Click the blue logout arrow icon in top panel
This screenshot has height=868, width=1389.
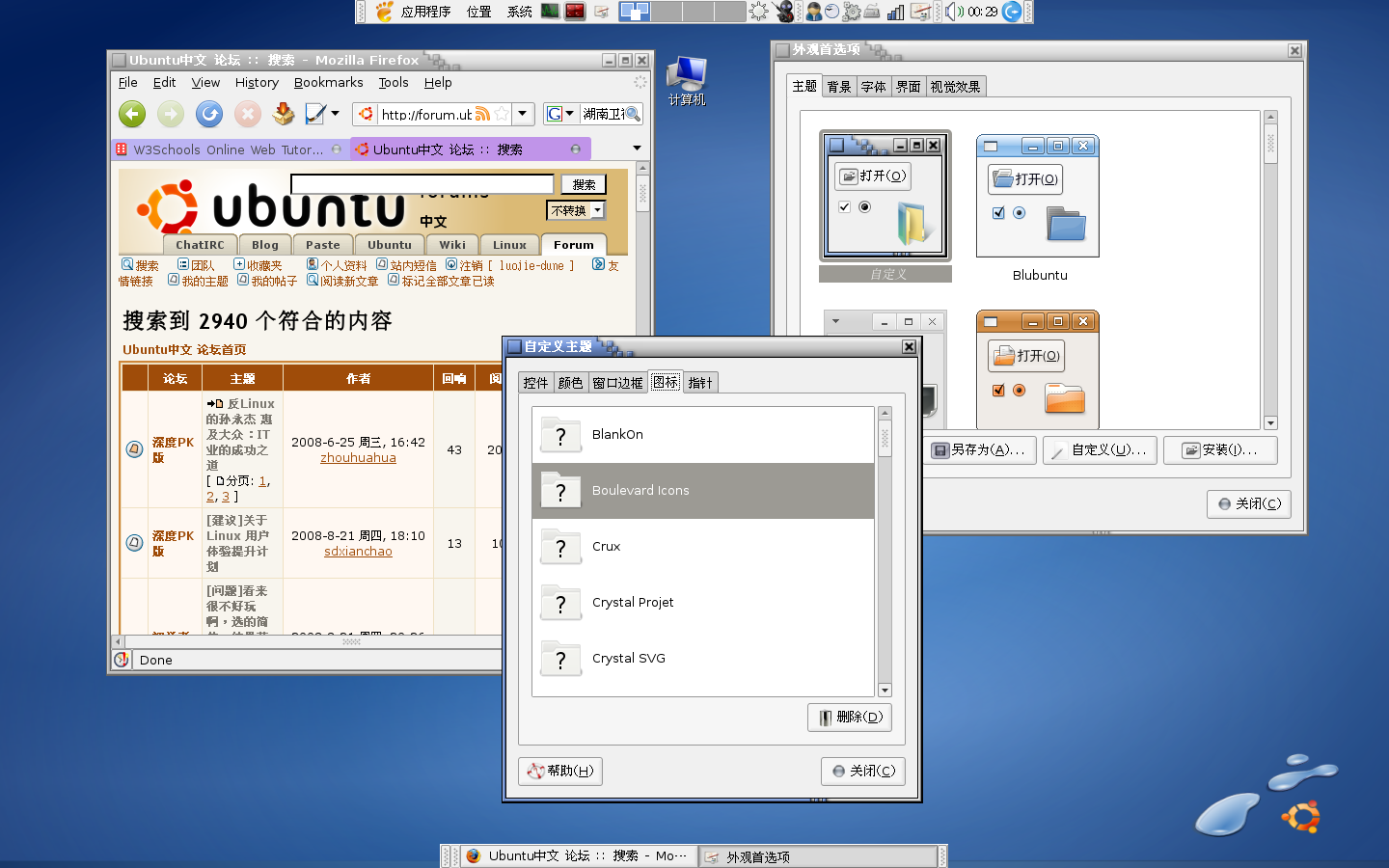1012,12
